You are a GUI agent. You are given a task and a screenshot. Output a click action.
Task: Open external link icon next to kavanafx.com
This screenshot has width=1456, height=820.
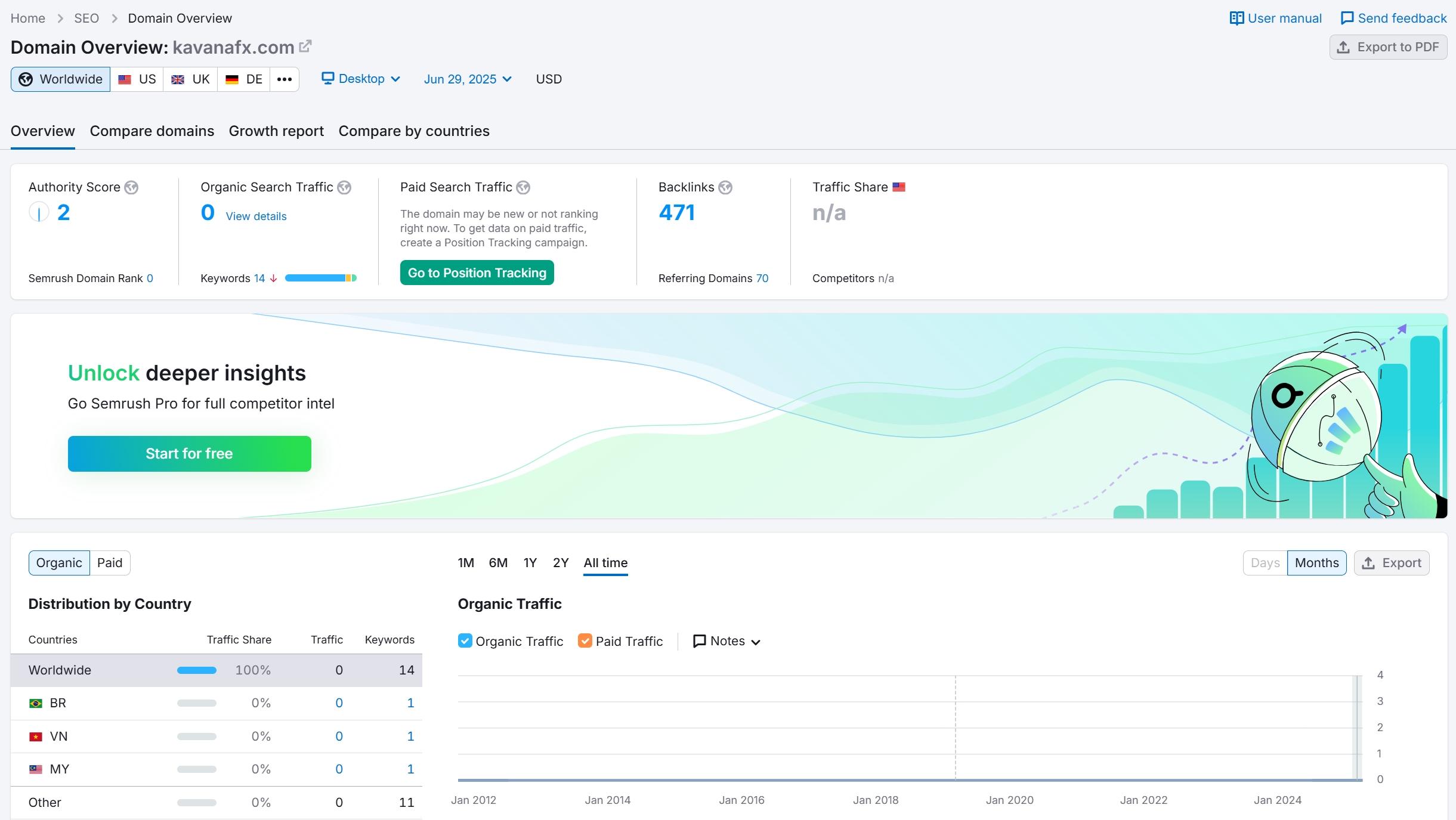pos(305,46)
